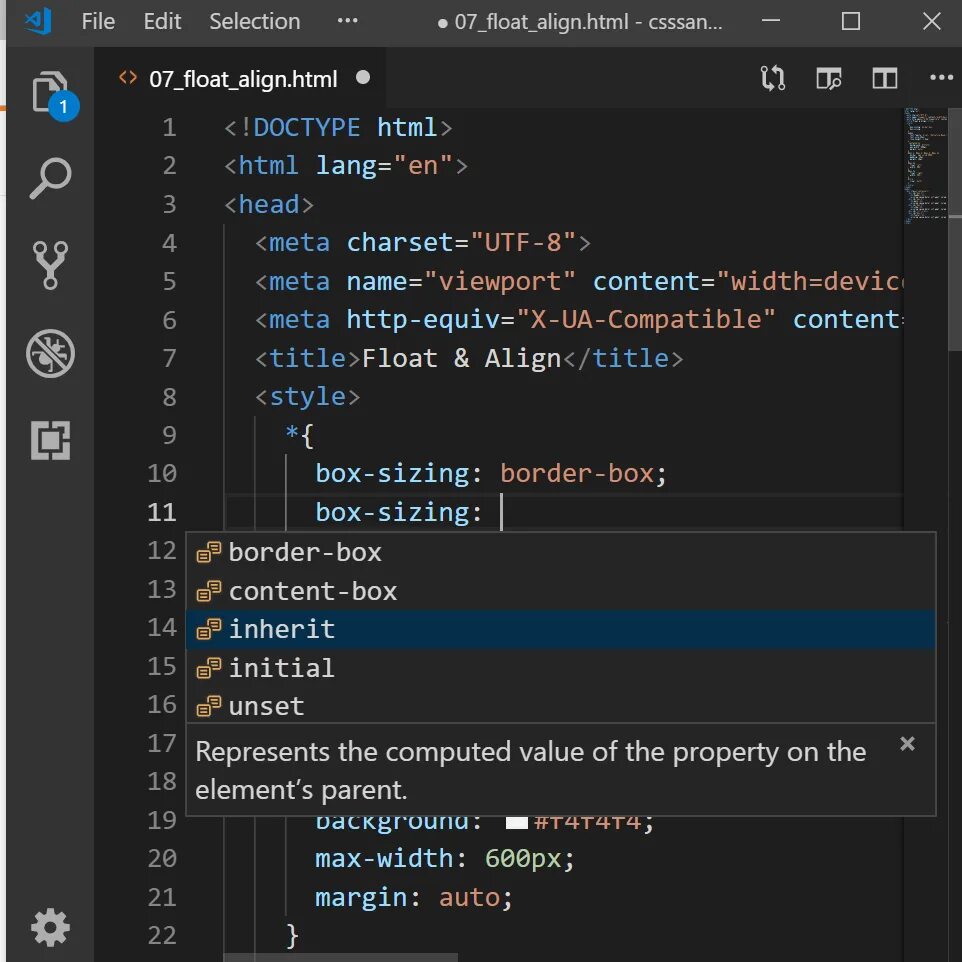Click the style tag on line 8
Image resolution: width=962 pixels, height=962 pixels.
tap(307, 397)
